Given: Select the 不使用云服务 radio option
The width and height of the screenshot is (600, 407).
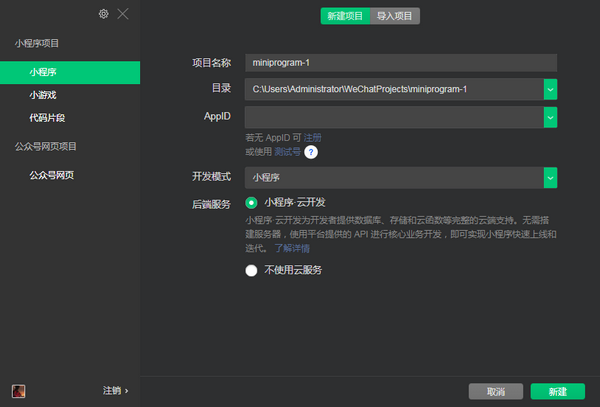Looking at the screenshot, I should click(x=251, y=270).
